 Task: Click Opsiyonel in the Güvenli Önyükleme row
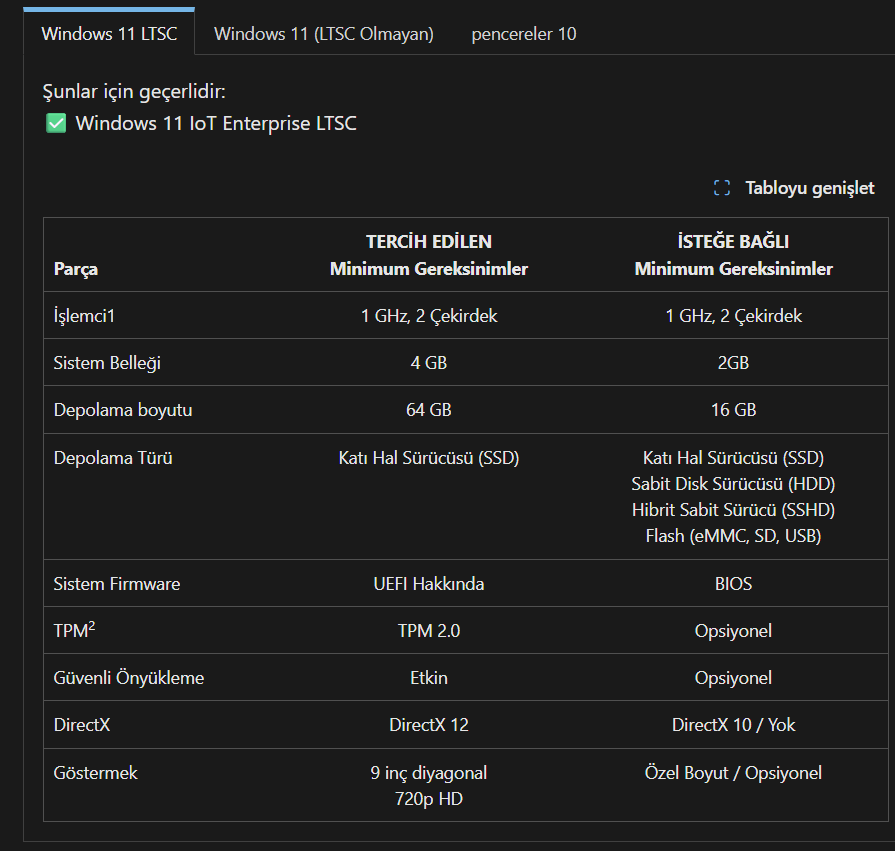click(x=733, y=678)
